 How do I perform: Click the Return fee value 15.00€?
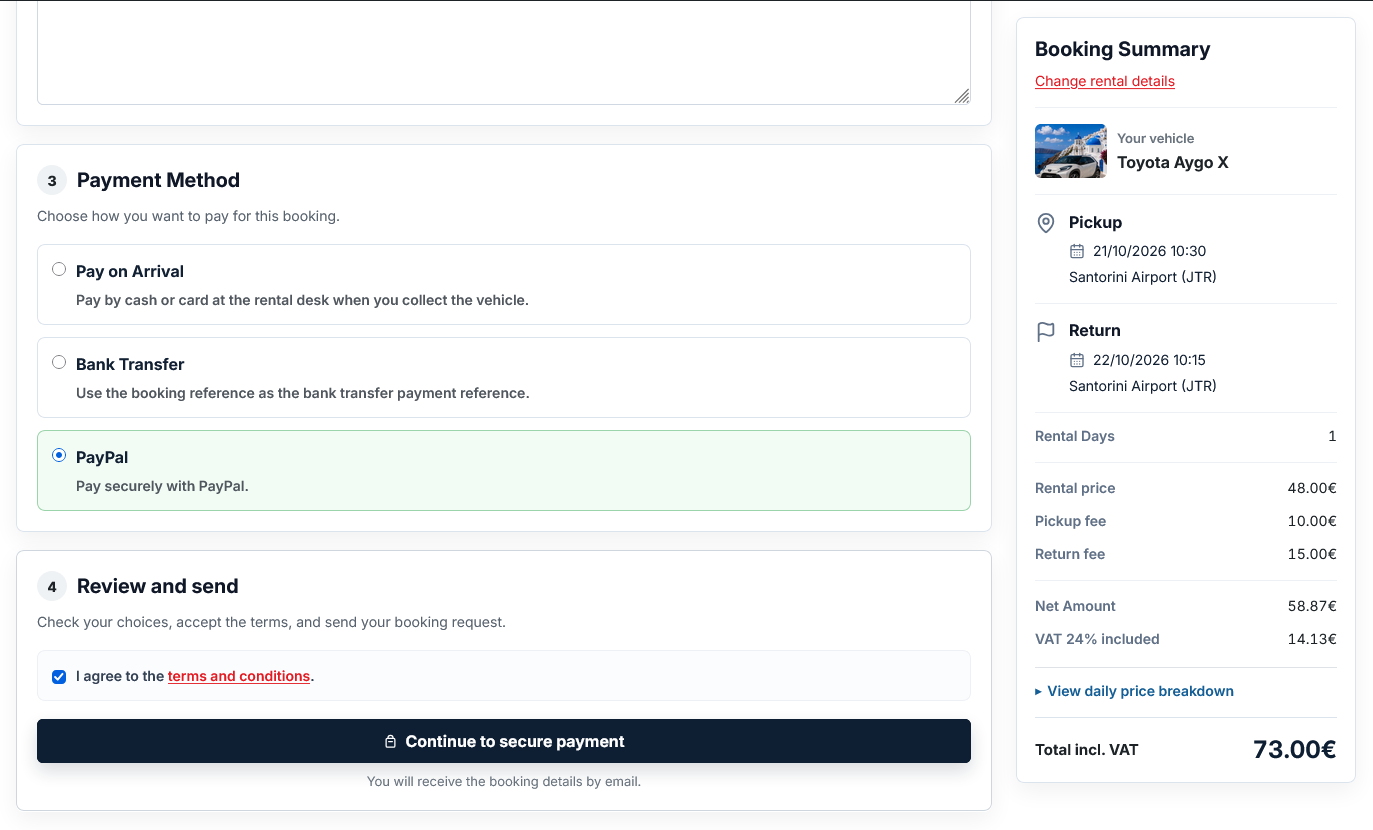pos(1312,554)
